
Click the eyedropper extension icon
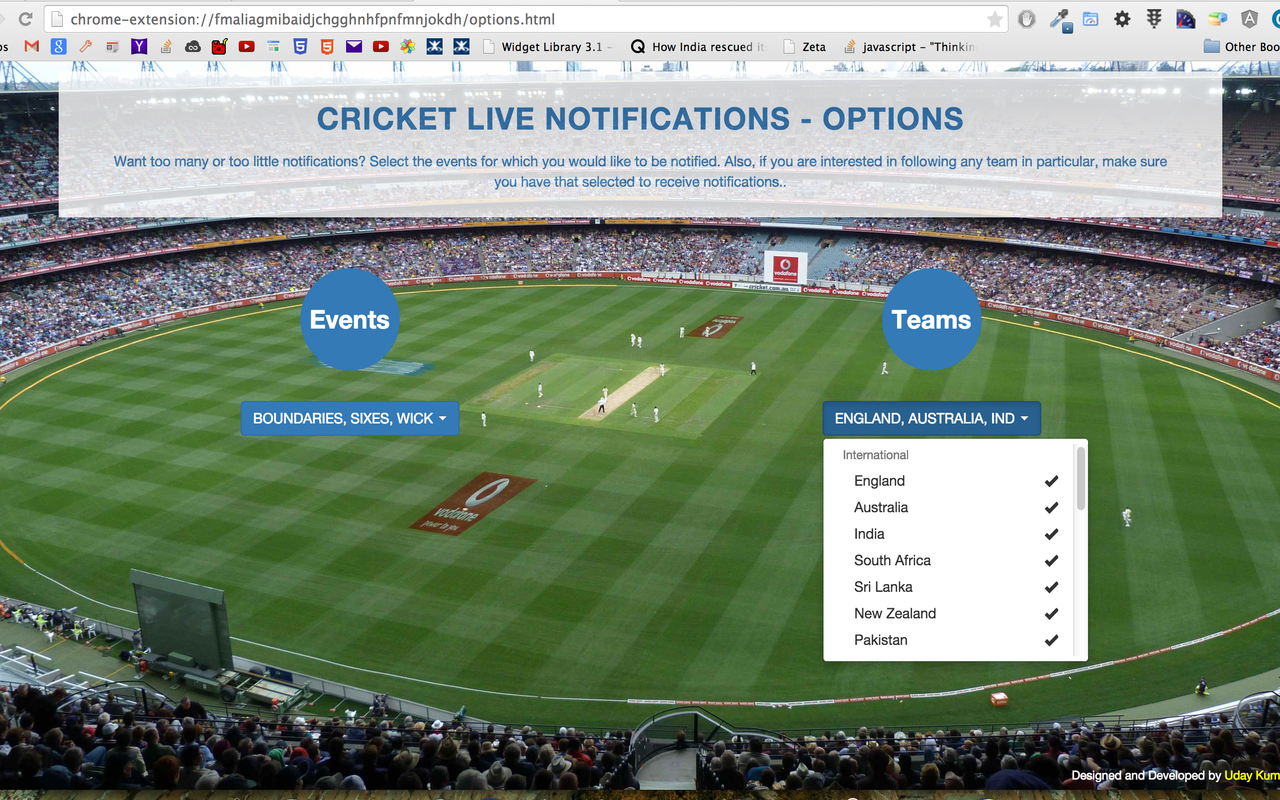pyautogui.click(x=1060, y=20)
